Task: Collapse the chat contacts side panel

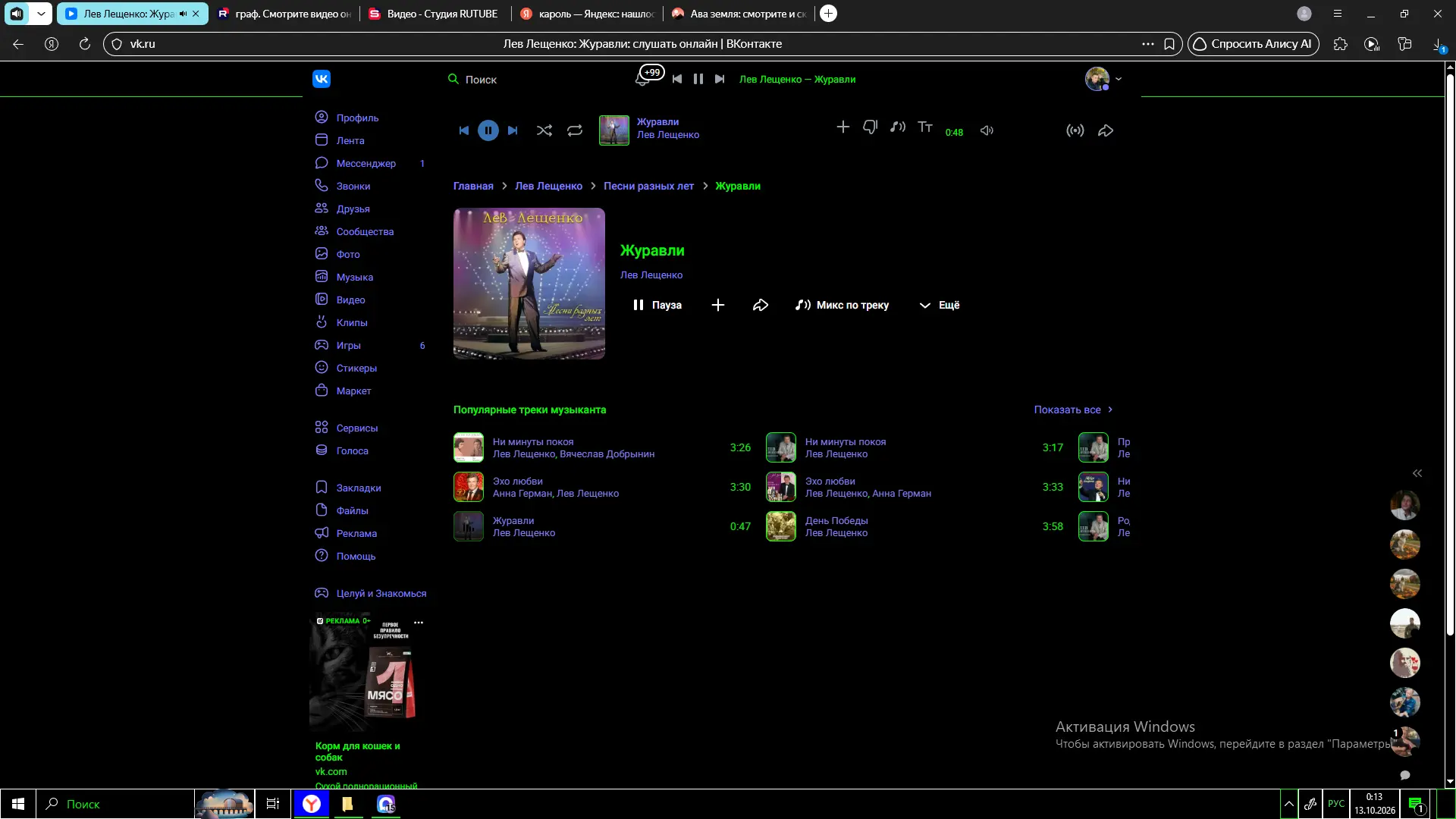Action: coord(1417,473)
